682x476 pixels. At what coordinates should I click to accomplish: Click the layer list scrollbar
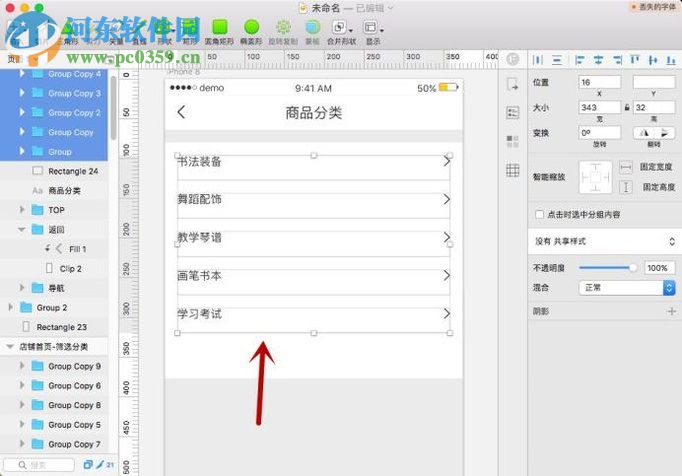coord(114,108)
